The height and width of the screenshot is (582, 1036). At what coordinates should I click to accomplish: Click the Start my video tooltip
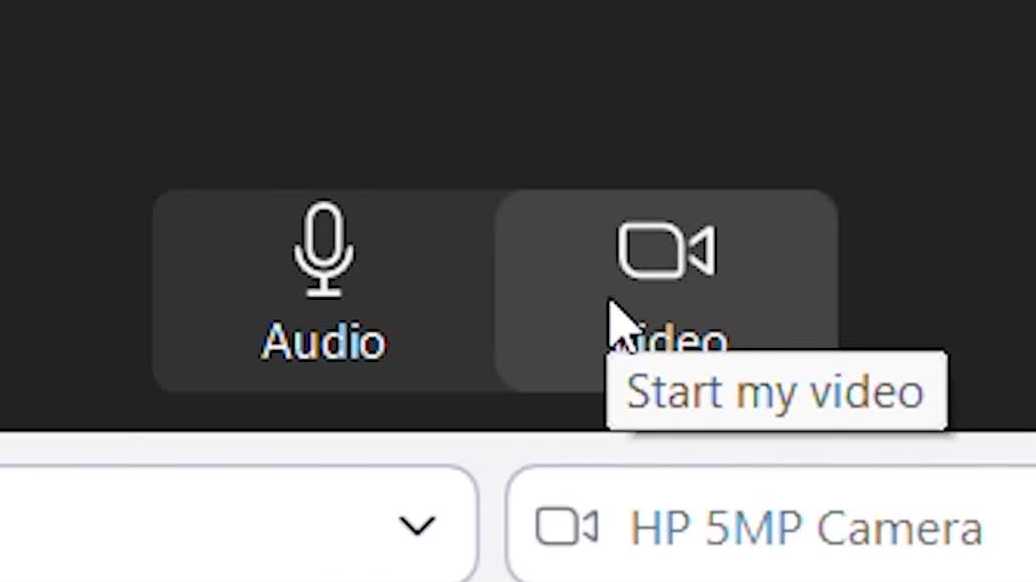pos(776,392)
